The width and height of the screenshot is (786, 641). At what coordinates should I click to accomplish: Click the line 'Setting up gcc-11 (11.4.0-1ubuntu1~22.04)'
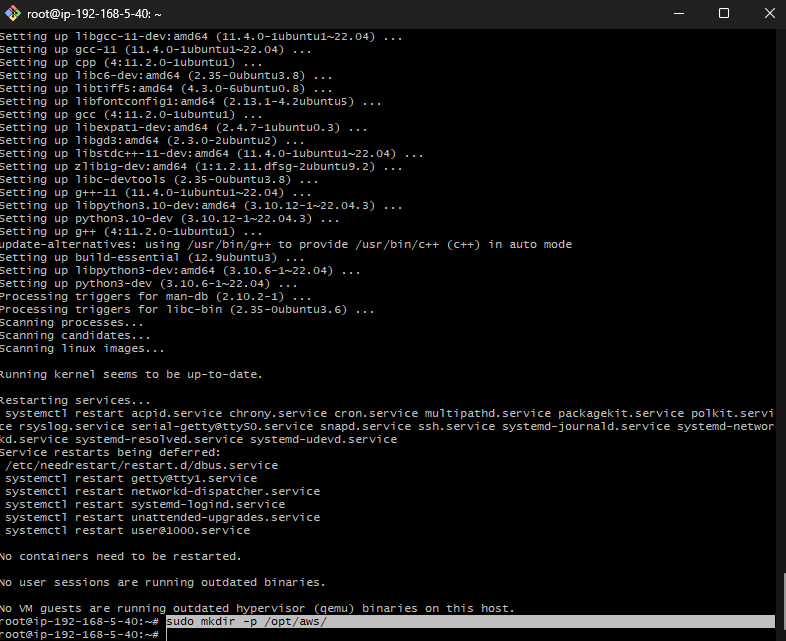(155, 50)
